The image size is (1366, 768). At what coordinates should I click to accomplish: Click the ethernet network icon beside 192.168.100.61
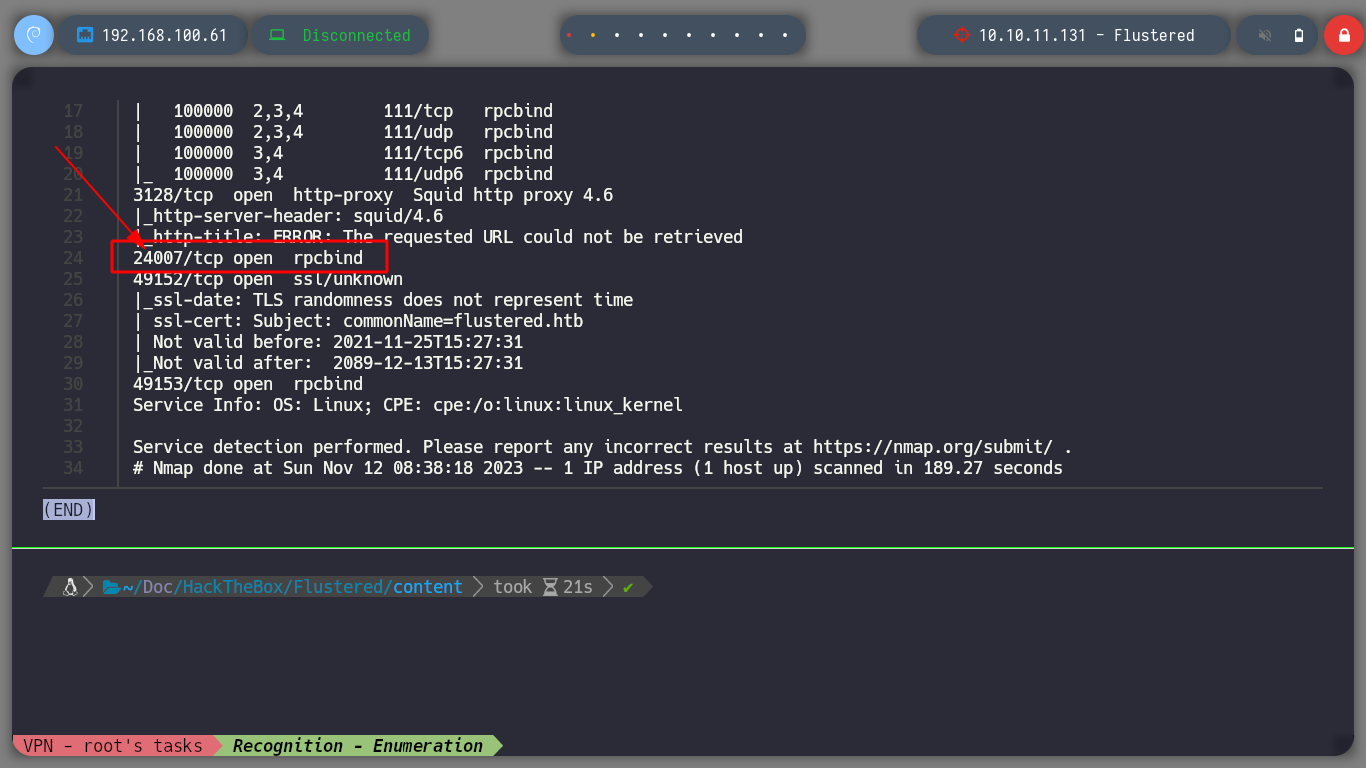(85, 35)
